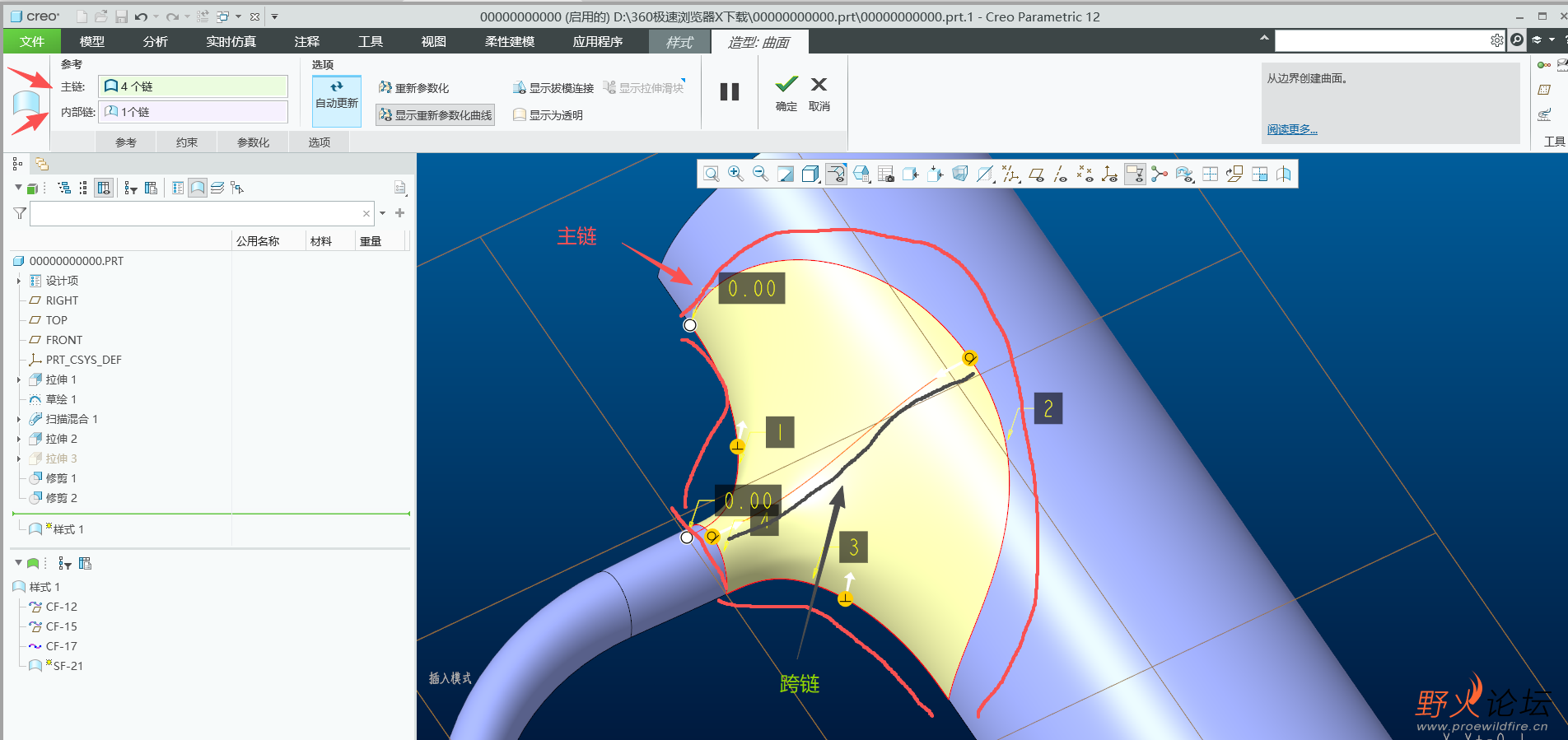Click 取消 to cancel the surface
1568x740 pixels.
click(819, 94)
